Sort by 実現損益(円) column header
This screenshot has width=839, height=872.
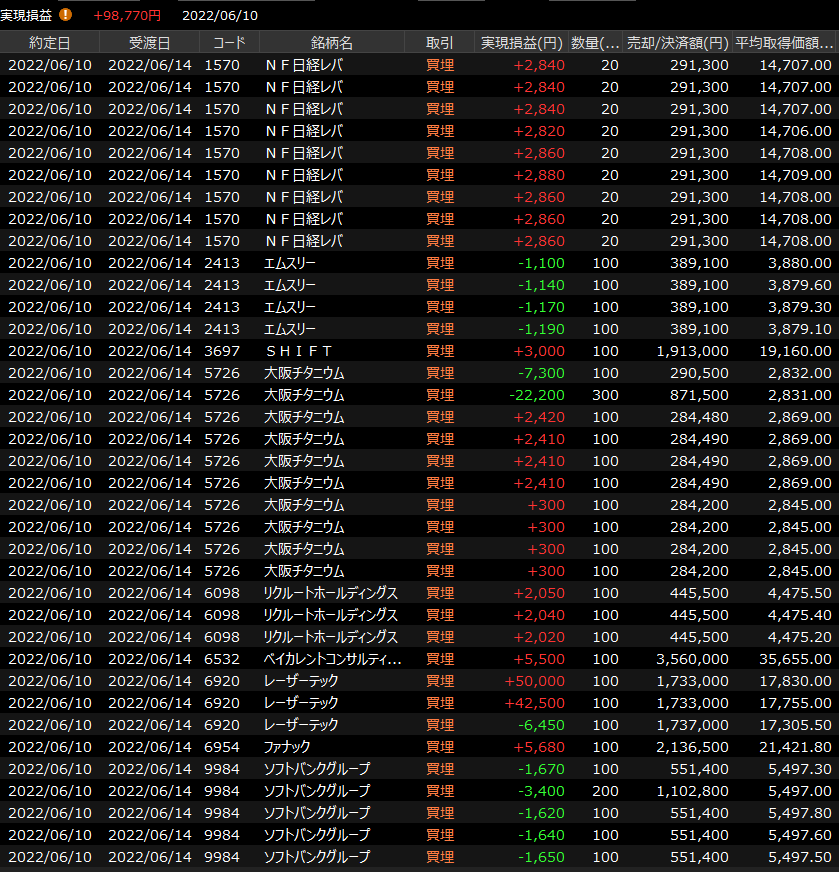tap(521, 43)
